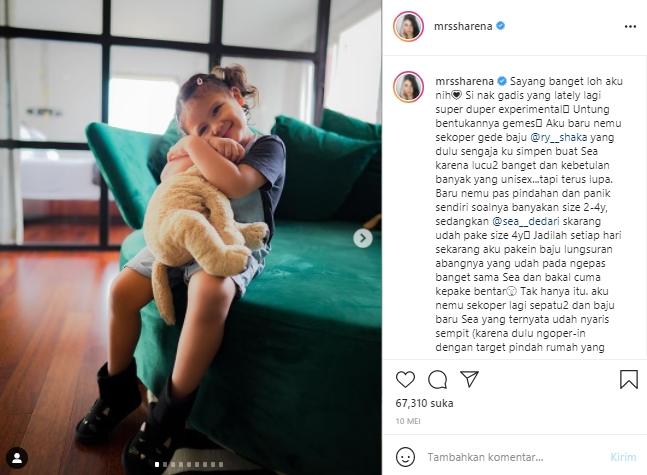Click the verified badge beside header username
This screenshot has height=475, width=647.
pos(501,26)
